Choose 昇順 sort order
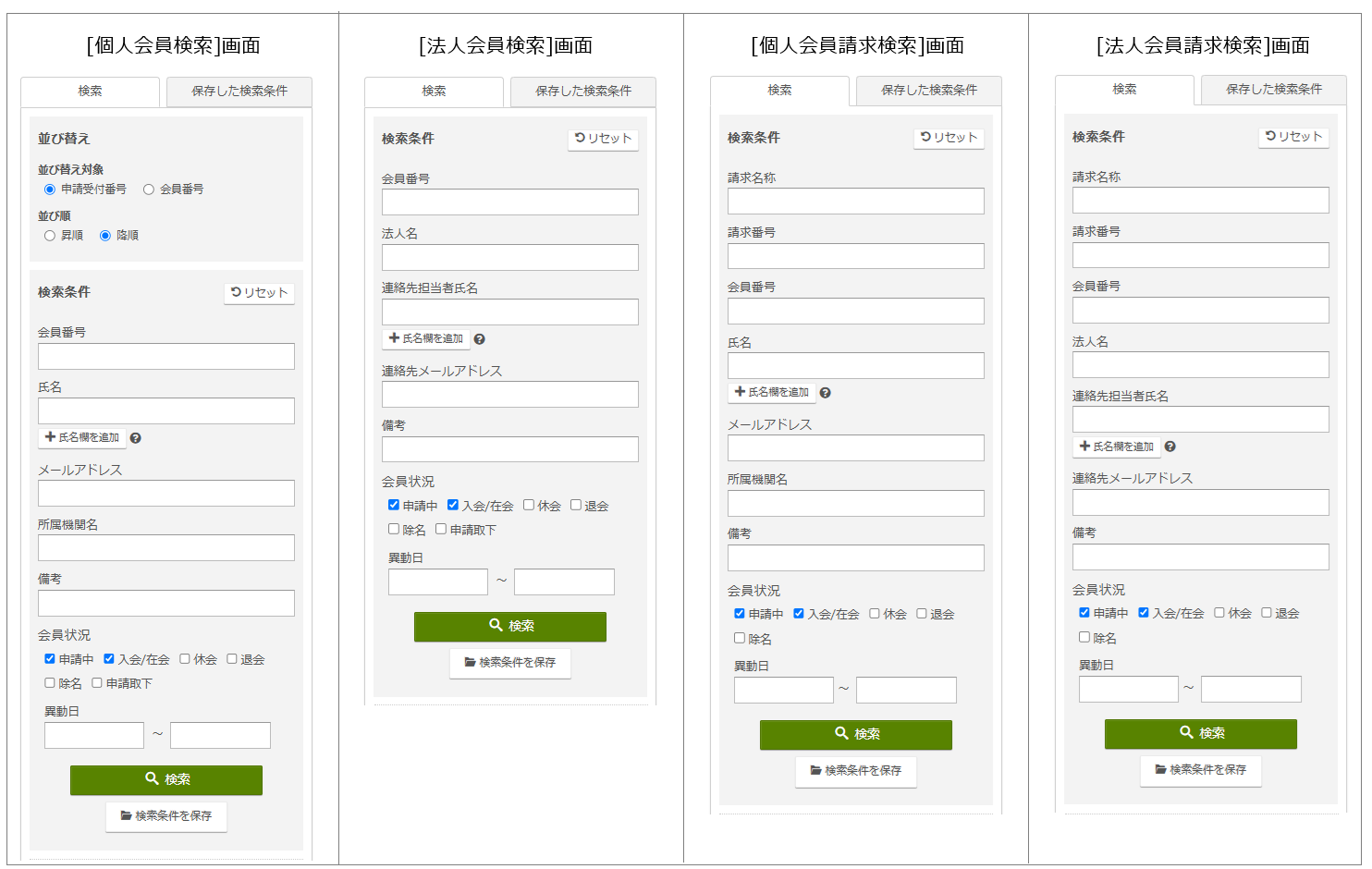 point(50,236)
